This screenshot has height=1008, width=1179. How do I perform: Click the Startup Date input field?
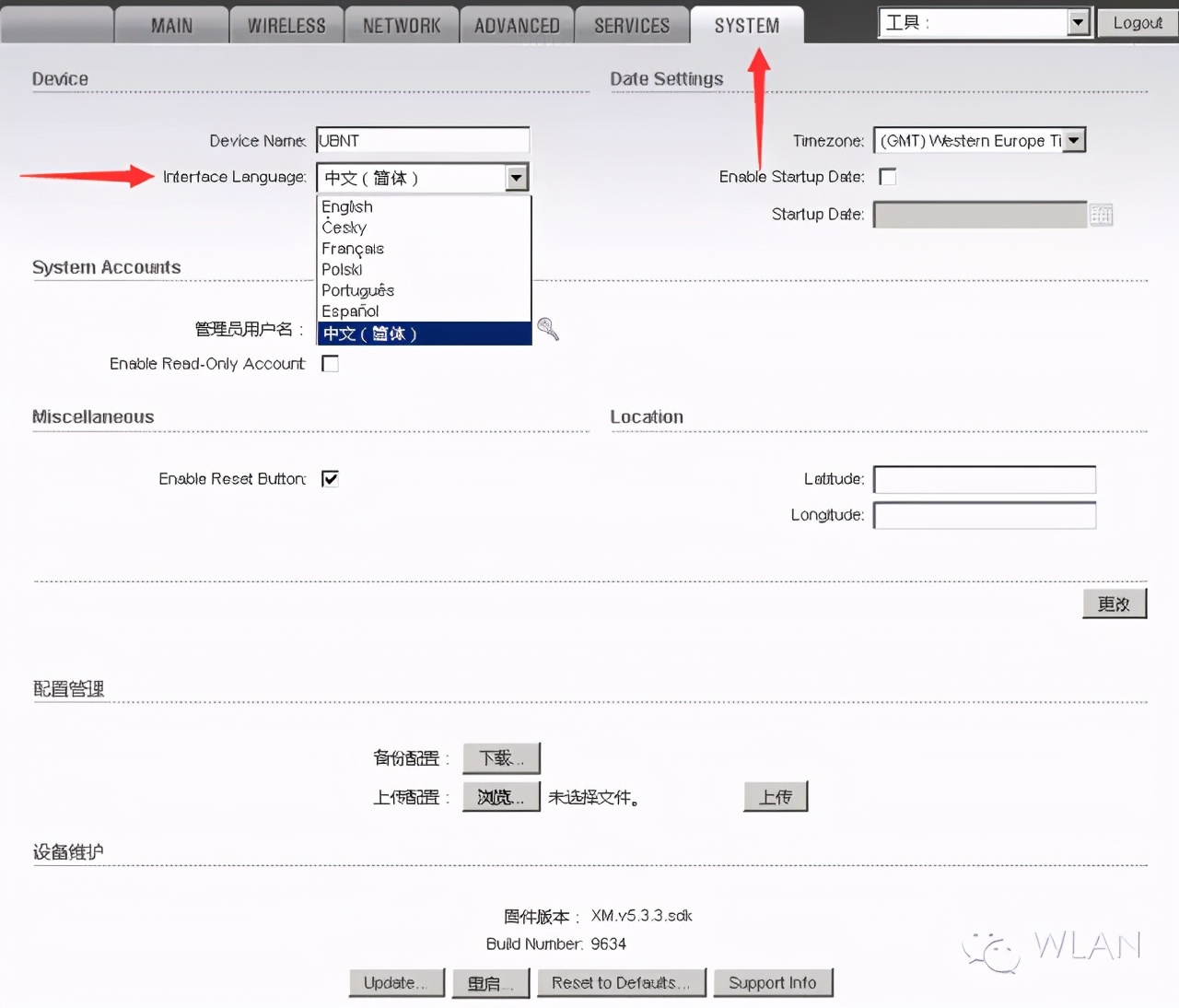[980, 215]
